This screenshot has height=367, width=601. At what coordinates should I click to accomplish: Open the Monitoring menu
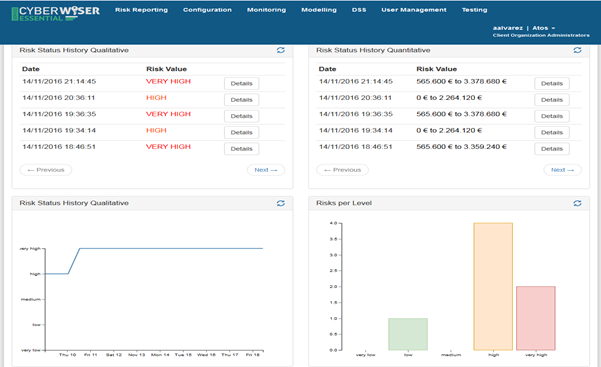(266, 10)
